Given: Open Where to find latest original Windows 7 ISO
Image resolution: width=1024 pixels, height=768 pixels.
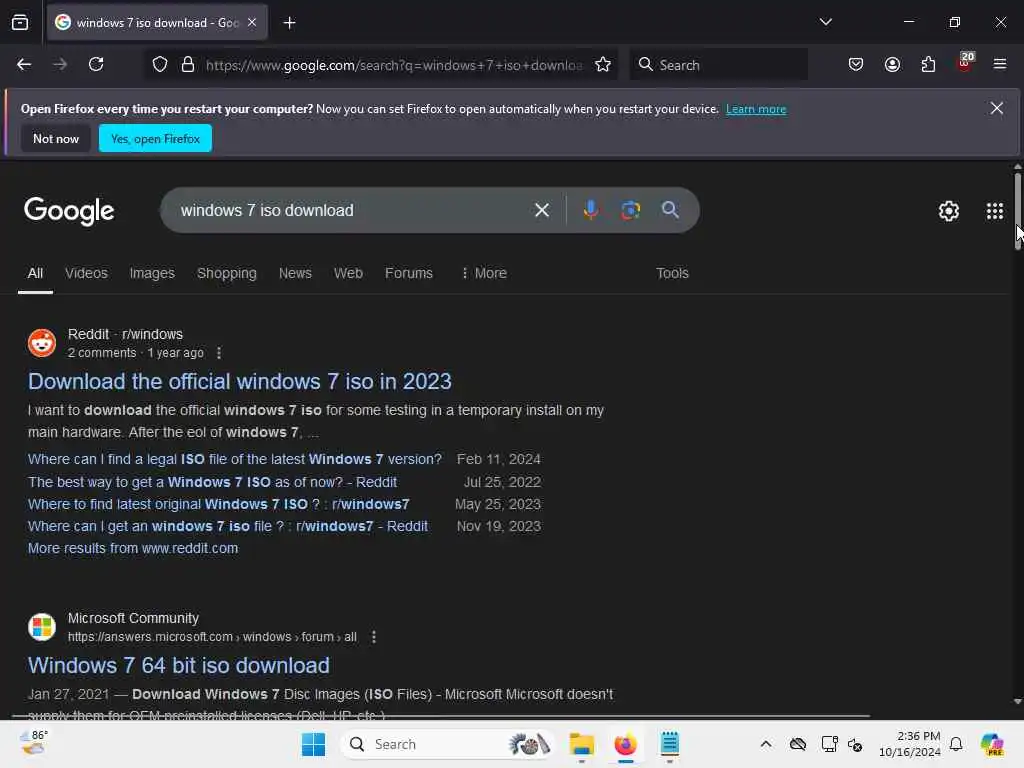Looking at the screenshot, I should (x=218, y=504).
